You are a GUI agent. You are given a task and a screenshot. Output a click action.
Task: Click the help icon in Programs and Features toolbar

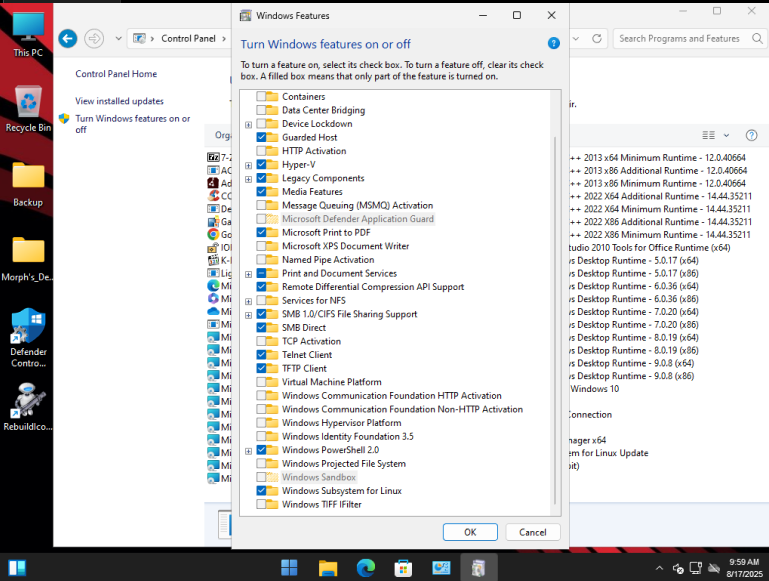[751, 135]
